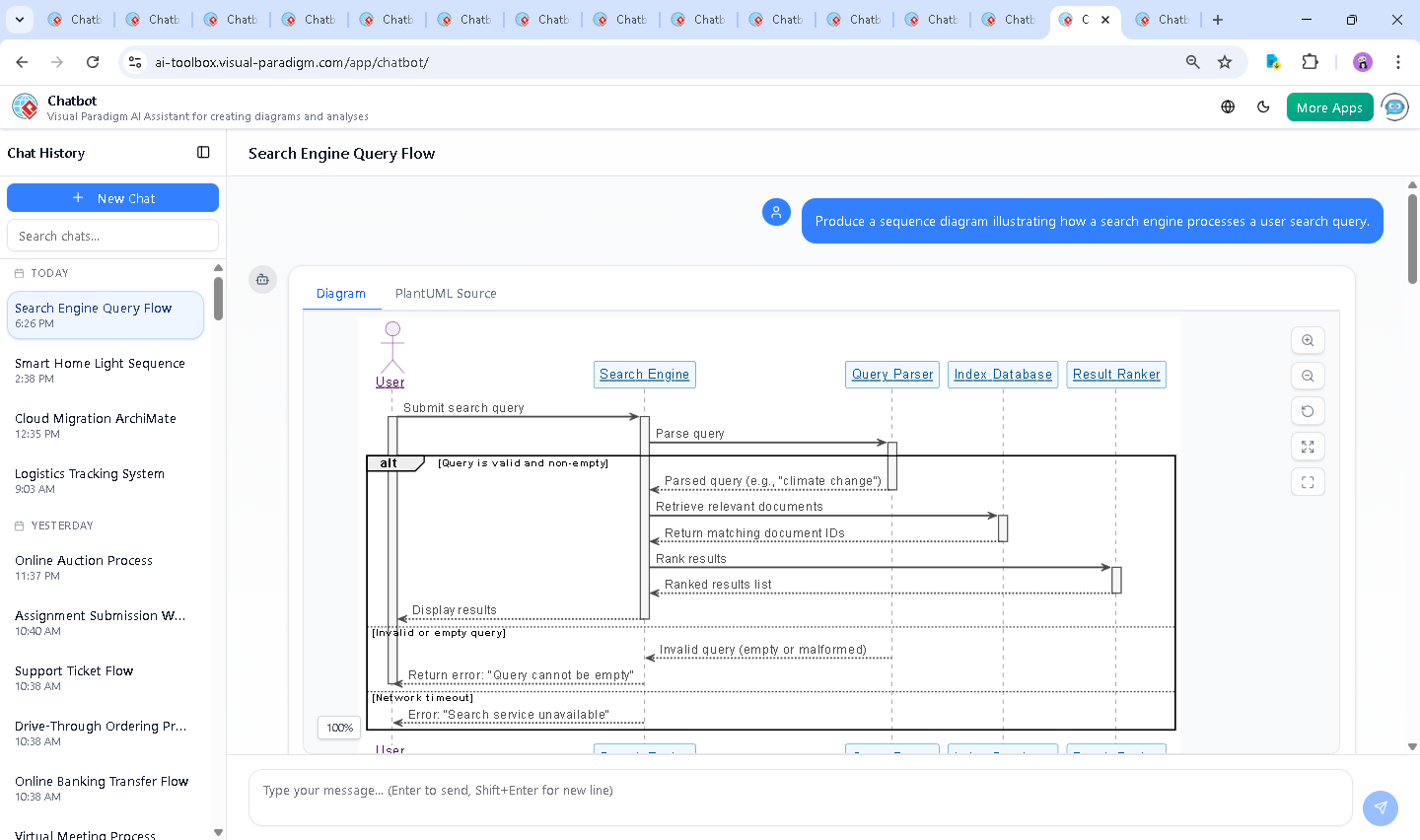
Task: Start a New Chat
Action: point(112,198)
